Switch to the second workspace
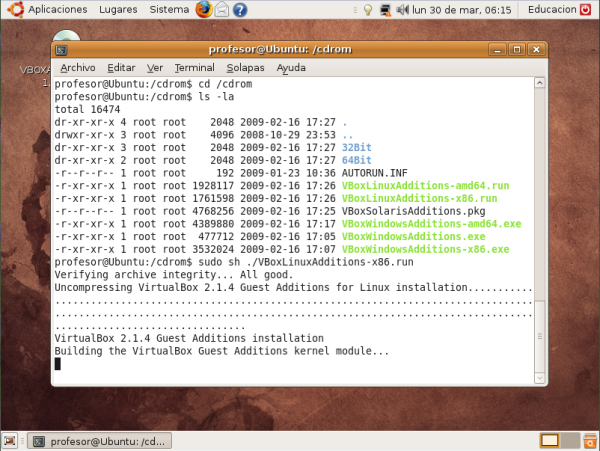 569,440
